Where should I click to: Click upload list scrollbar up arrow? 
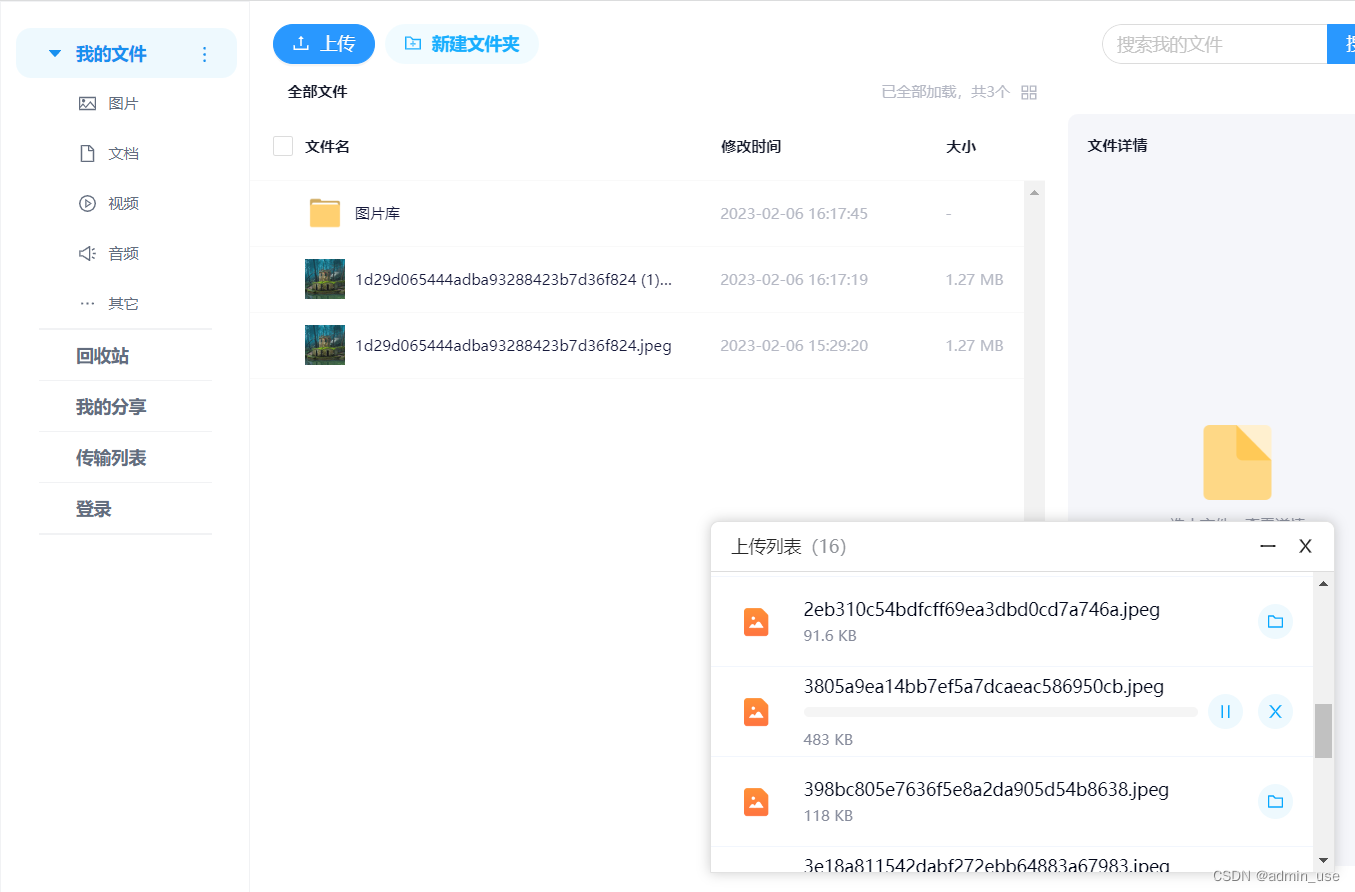(1323, 583)
